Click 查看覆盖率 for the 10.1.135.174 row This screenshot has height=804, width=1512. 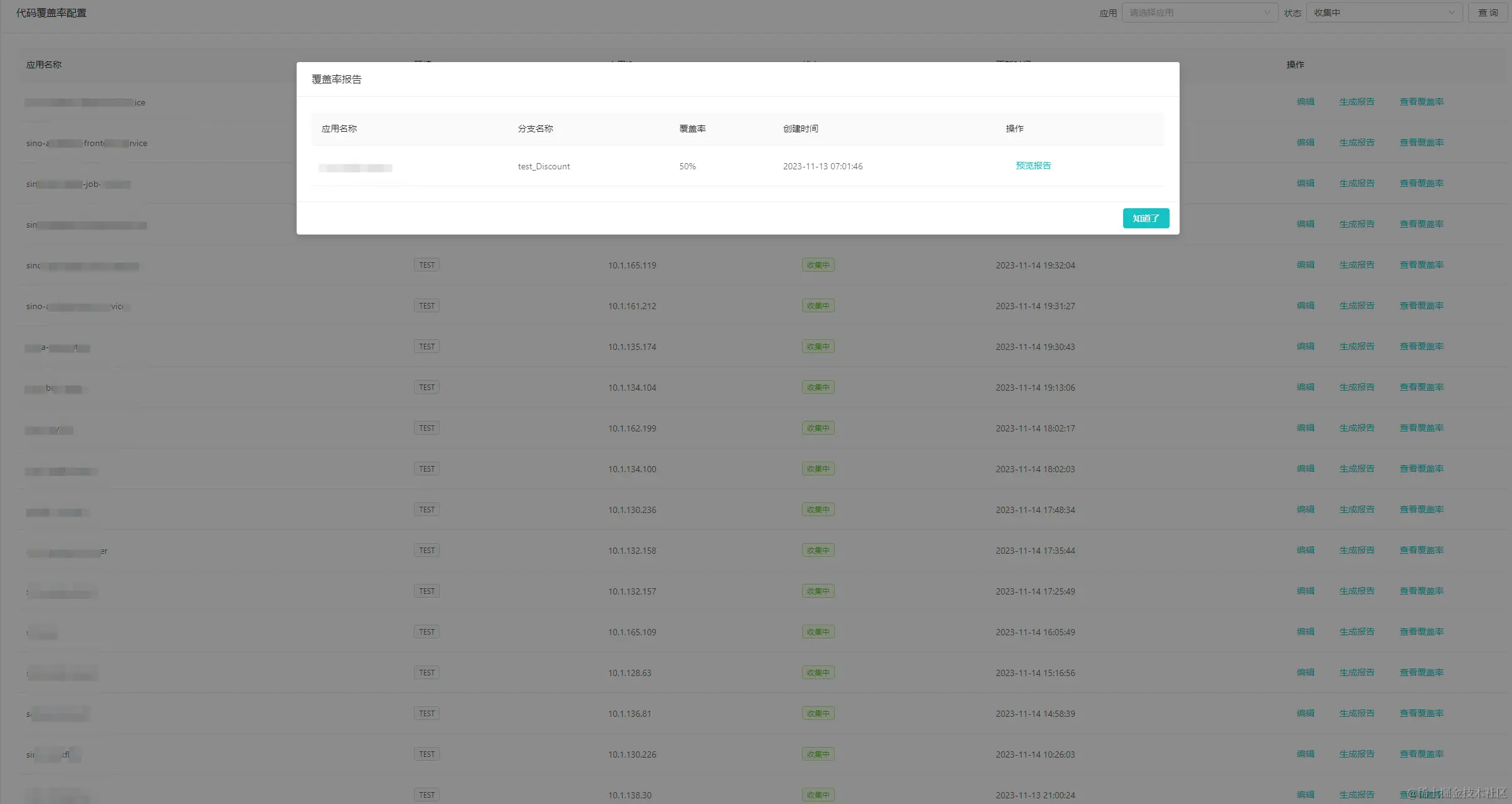tap(1421, 346)
